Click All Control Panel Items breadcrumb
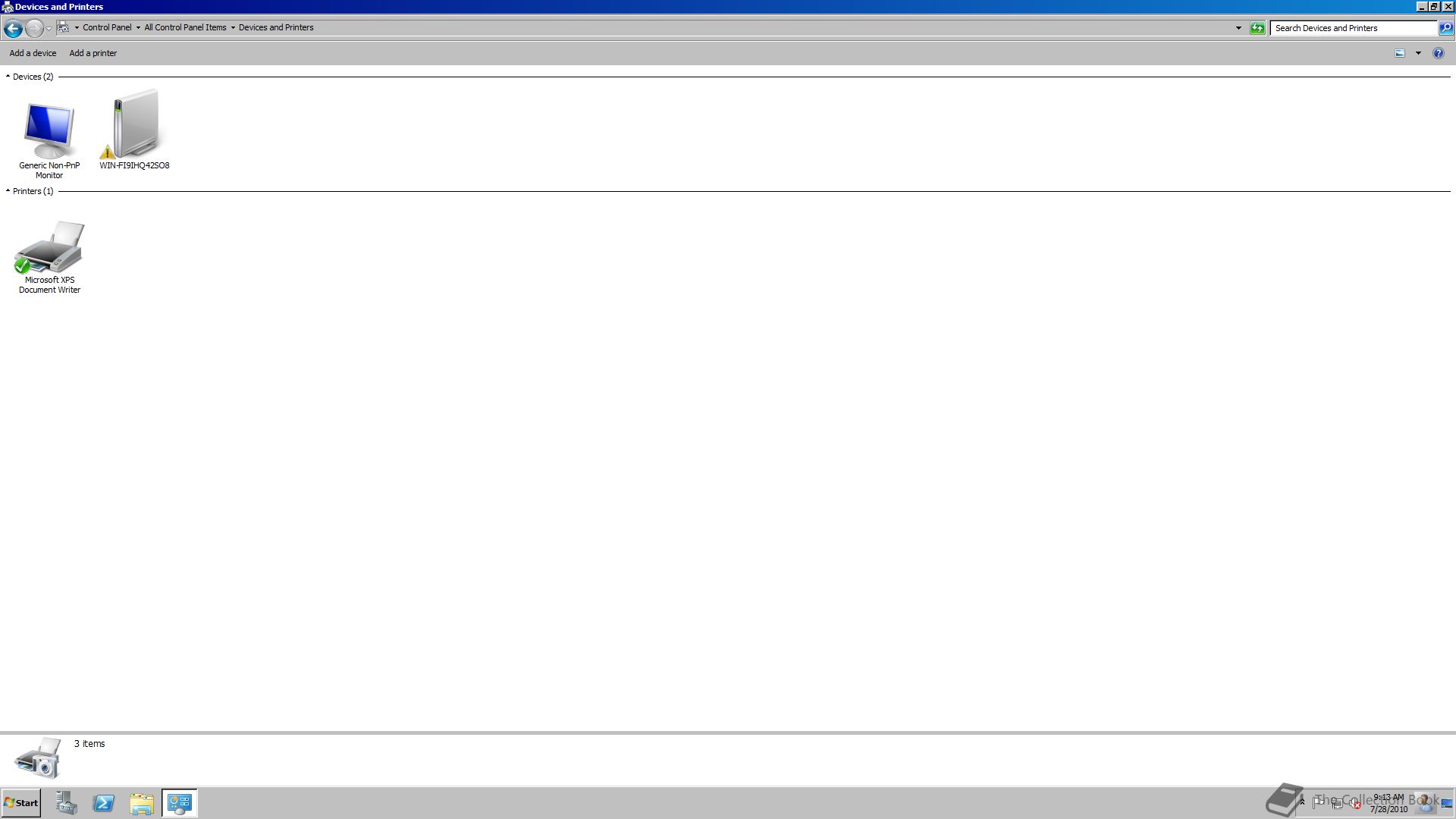The width and height of the screenshot is (1456, 819). click(185, 27)
